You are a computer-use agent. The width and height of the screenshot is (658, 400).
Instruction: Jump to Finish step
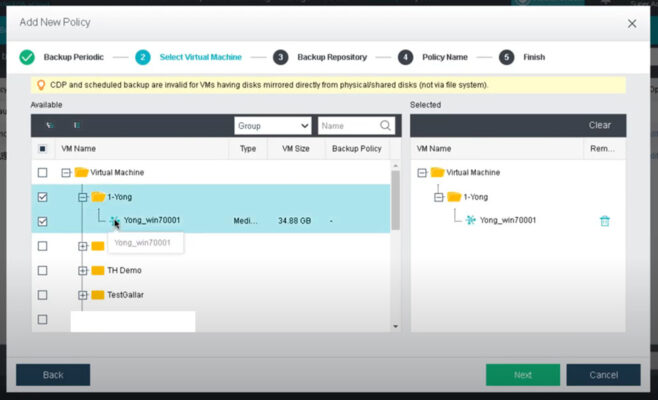click(x=534, y=57)
